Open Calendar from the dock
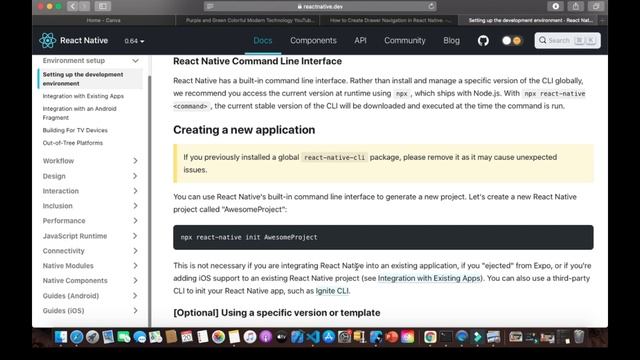Image resolution: width=640 pixels, height=360 pixels. 187,337
